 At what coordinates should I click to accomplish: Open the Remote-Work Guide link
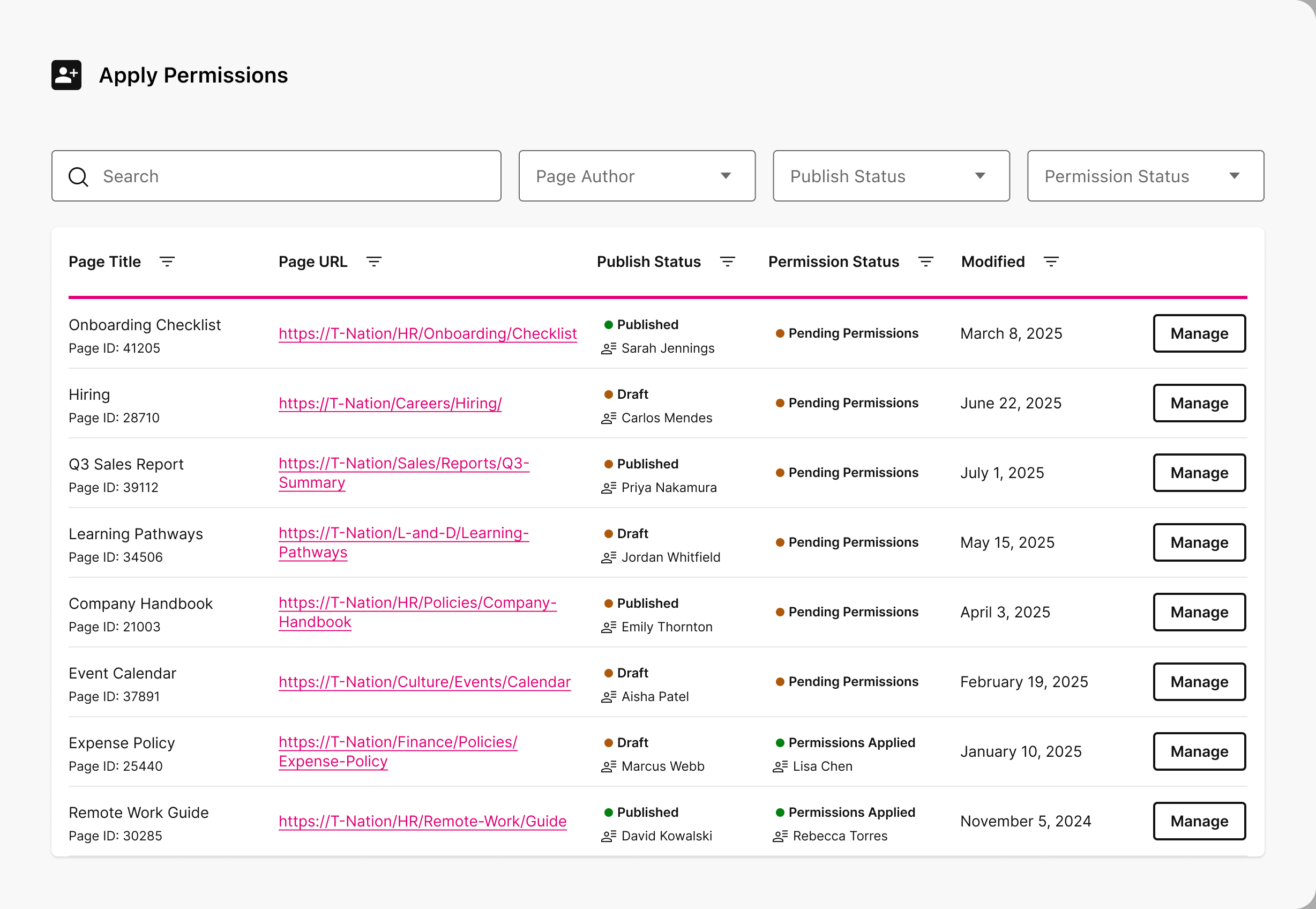click(x=422, y=821)
